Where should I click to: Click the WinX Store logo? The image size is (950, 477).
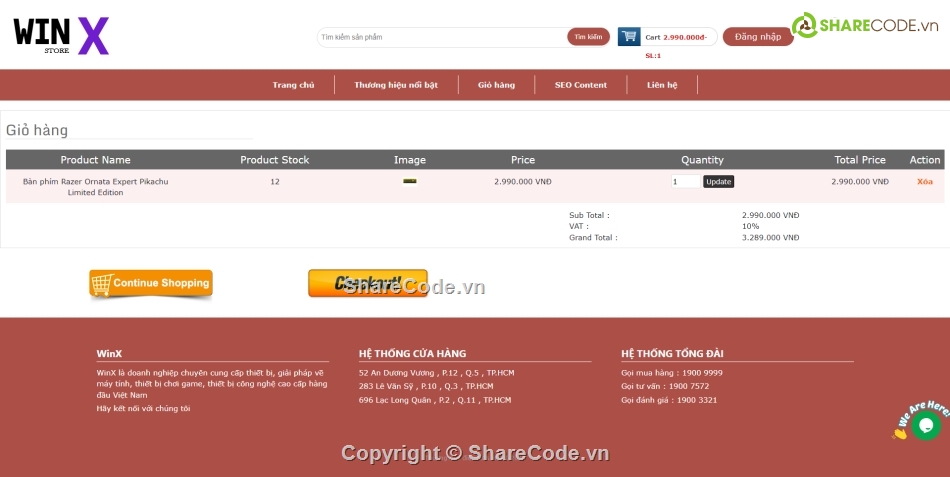[x=61, y=36]
